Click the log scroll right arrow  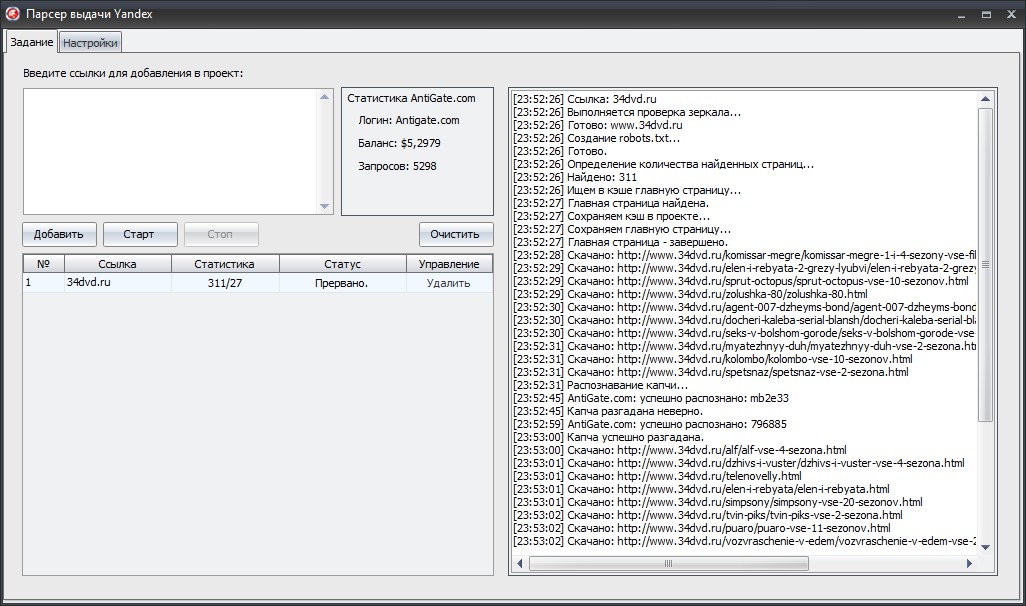pos(969,563)
